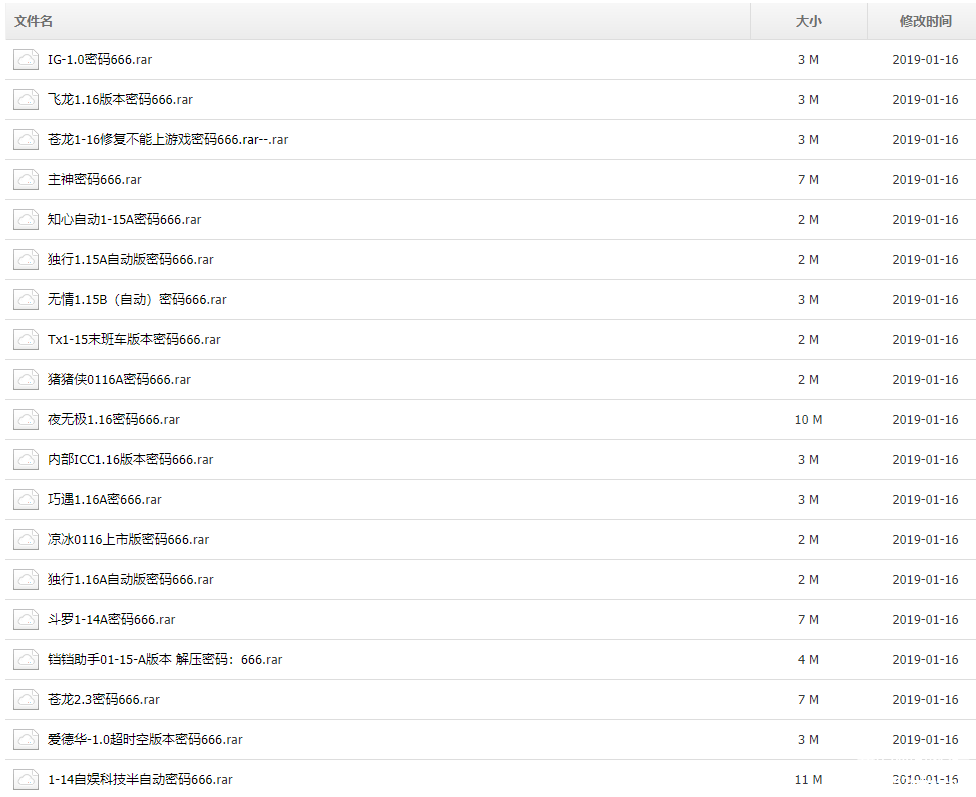Click 2019-01-16 date in IG-1.0 row
Viewport: 976px width, 797px height.
pos(926,60)
